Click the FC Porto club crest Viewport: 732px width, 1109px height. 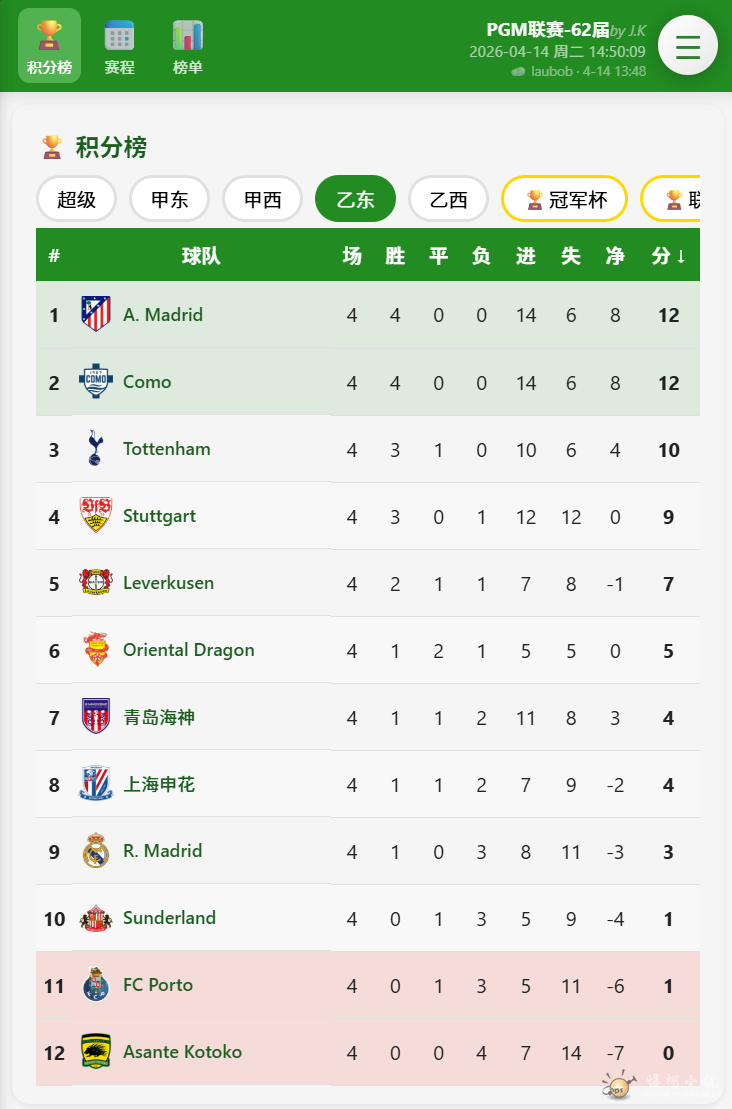click(96, 985)
